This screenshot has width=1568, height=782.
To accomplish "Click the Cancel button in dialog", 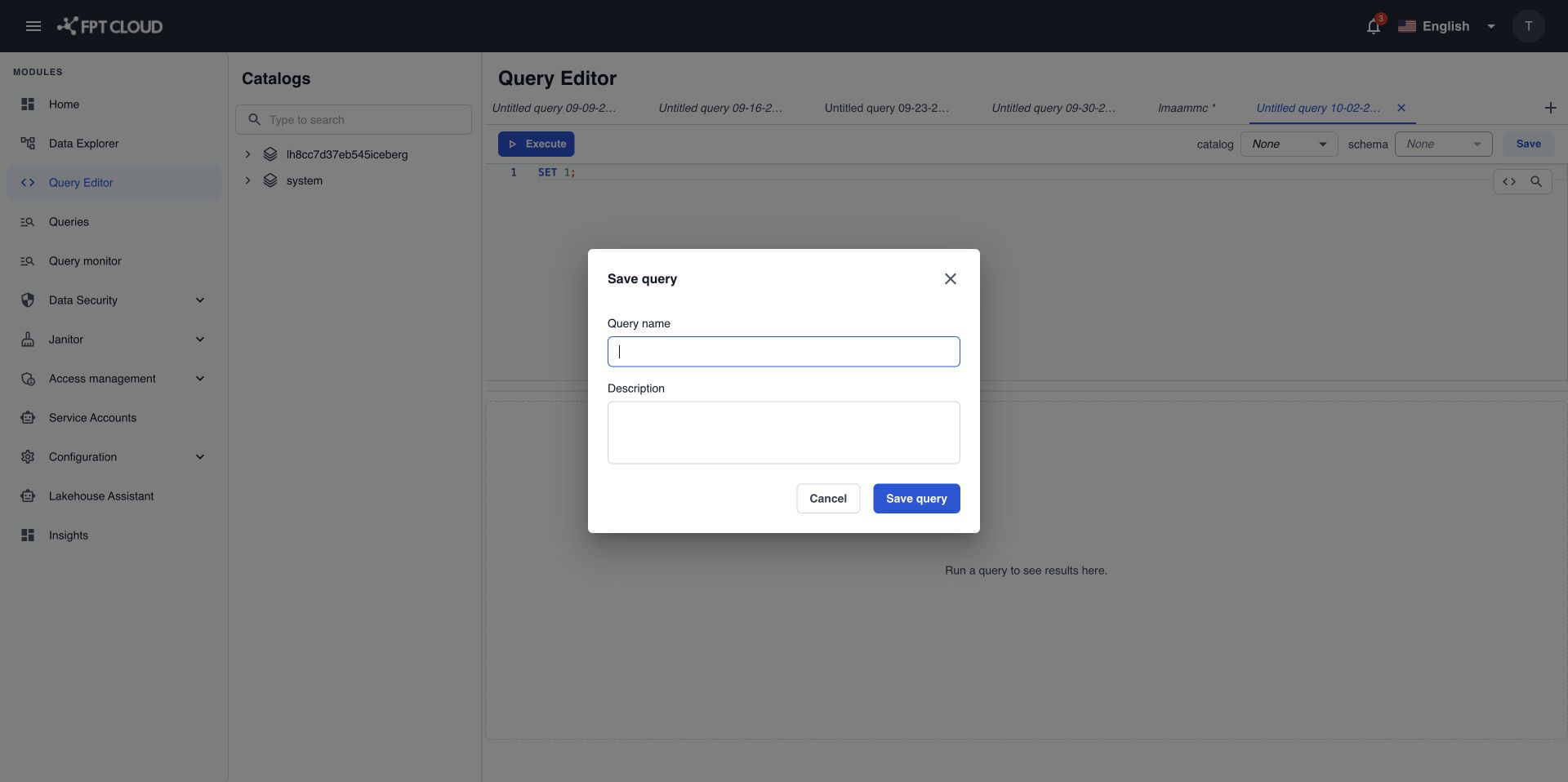I will pos(828,499).
